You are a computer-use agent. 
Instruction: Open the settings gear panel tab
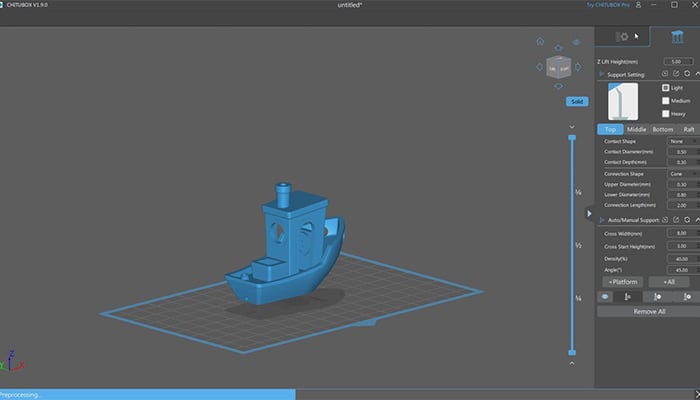pyautogui.click(x=622, y=37)
